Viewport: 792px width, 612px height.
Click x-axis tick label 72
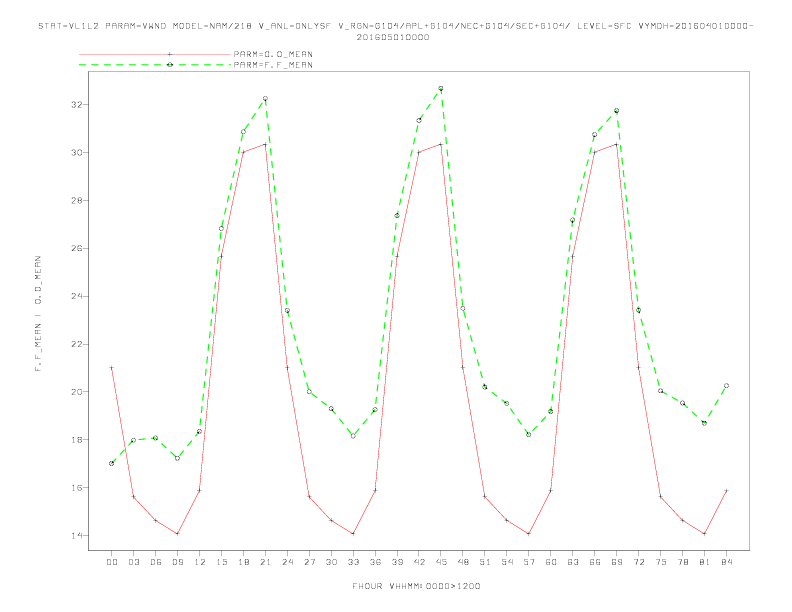[x=638, y=562]
